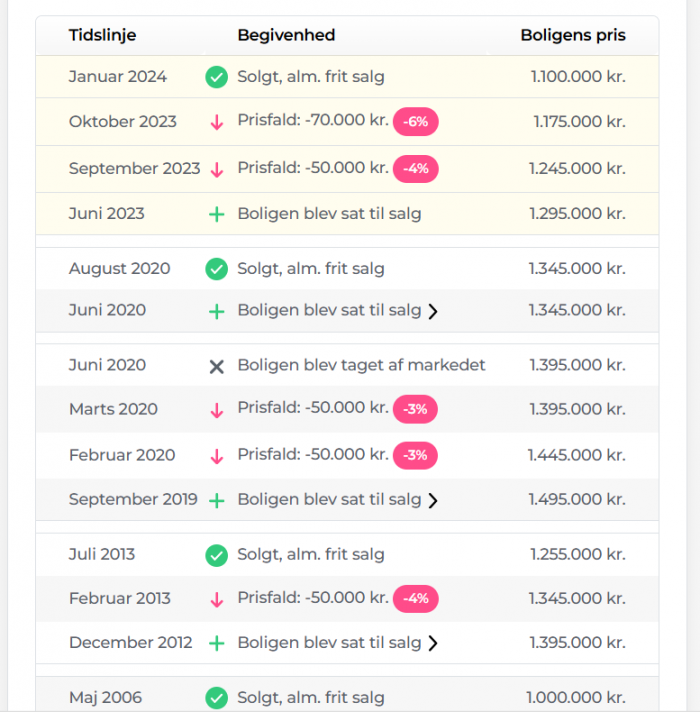The image size is (700, 712).
Task: Click green checkmark icon for August 2020 sale
Action: coord(217,269)
